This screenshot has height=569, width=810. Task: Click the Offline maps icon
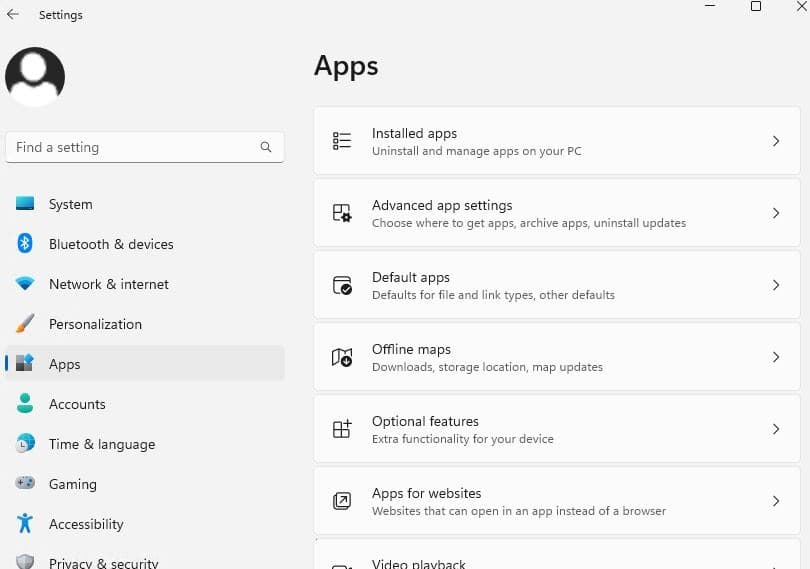point(342,357)
